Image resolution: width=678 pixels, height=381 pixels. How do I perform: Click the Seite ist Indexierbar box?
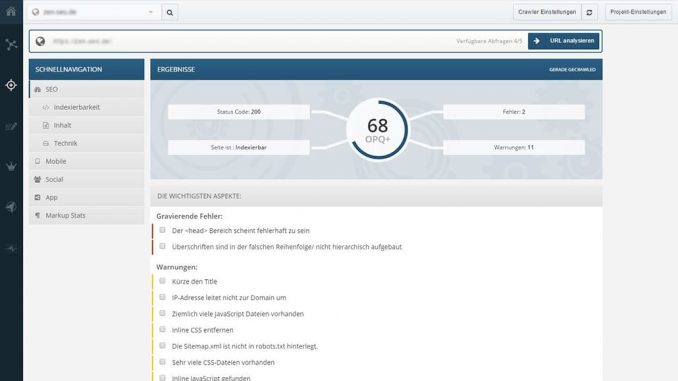239,147
